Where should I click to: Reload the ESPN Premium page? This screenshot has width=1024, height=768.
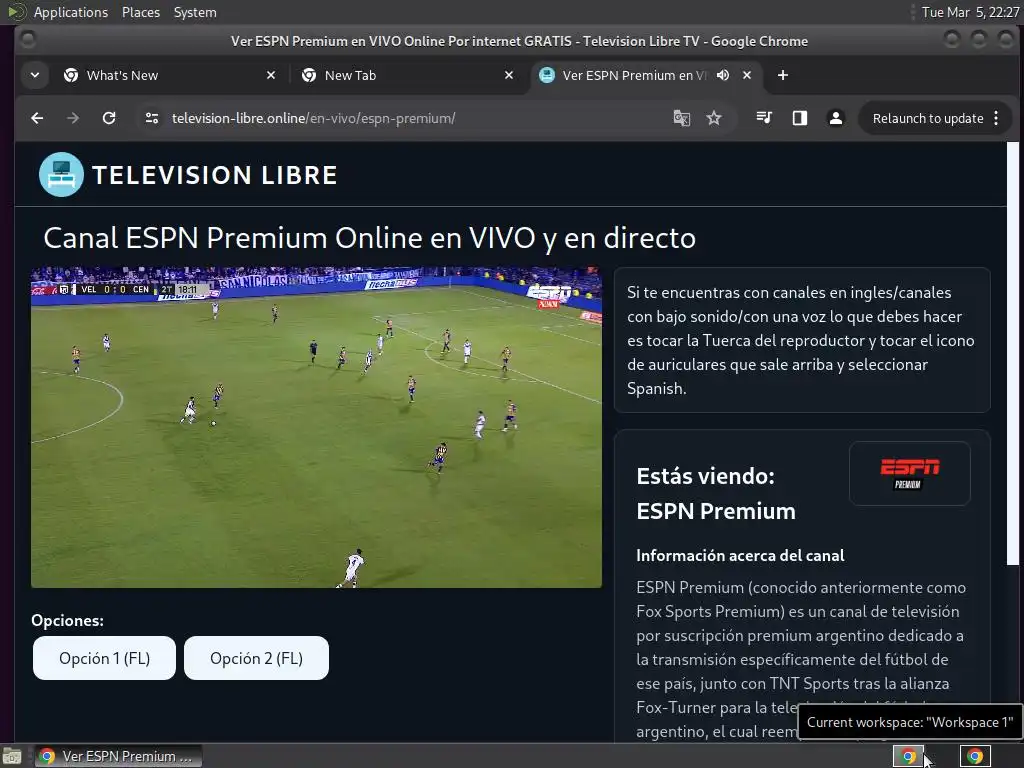tap(109, 118)
